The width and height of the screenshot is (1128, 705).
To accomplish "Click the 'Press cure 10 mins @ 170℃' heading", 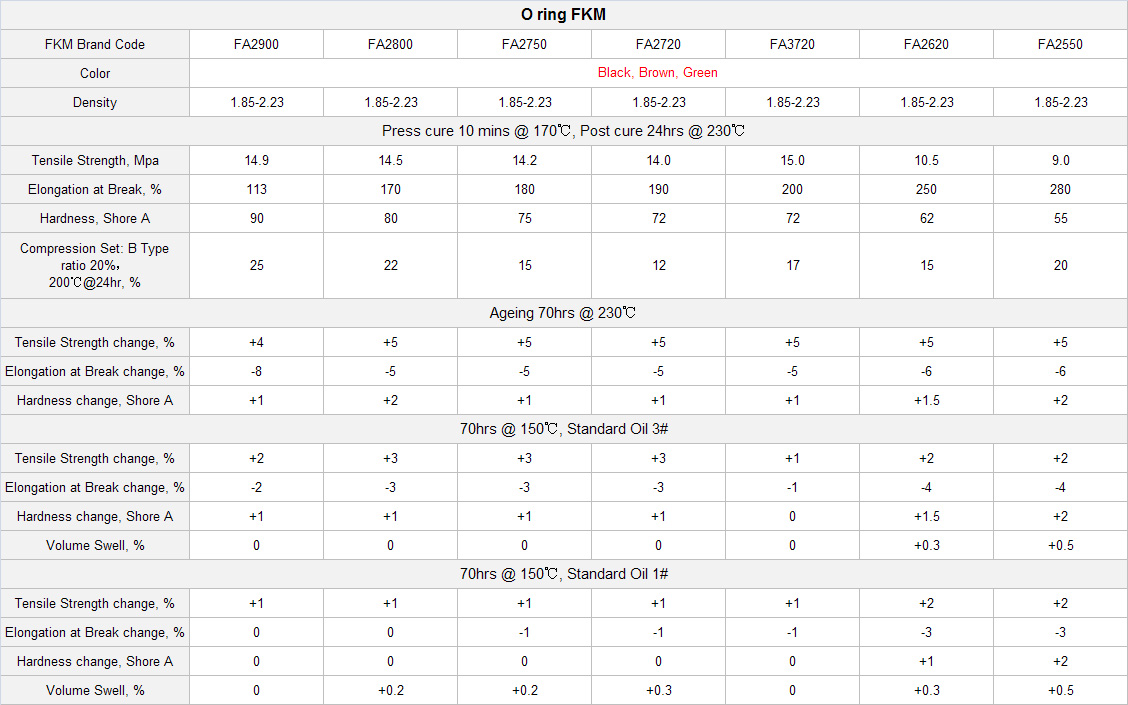I will tap(563, 131).
